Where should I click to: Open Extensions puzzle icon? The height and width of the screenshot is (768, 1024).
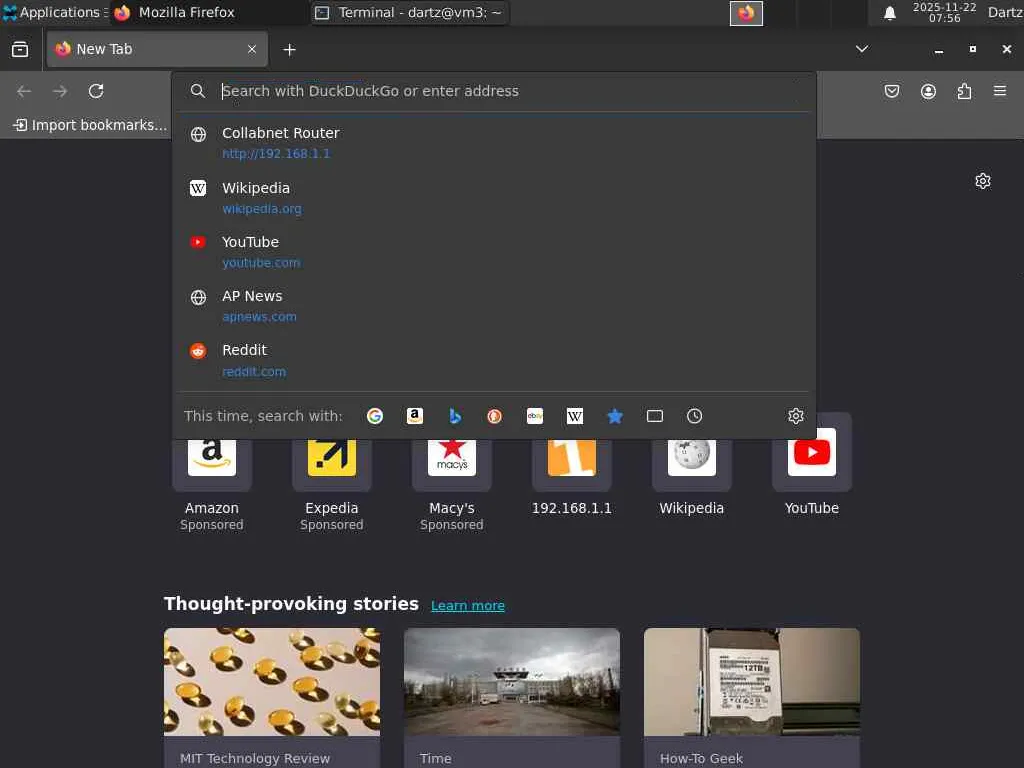[964, 91]
